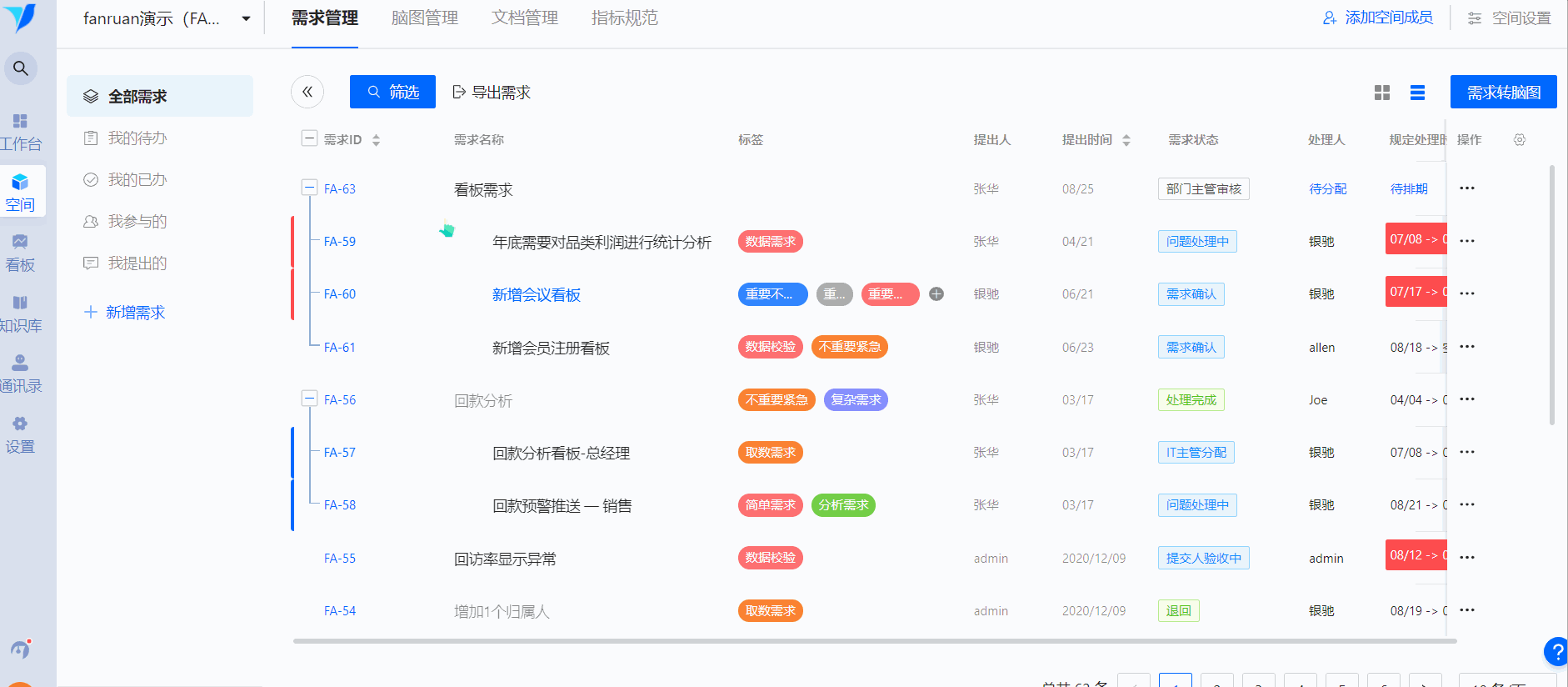Screen dimensions: 1568x687
Task: Click the blue help question mark icon
Action: [x=1556, y=651]
